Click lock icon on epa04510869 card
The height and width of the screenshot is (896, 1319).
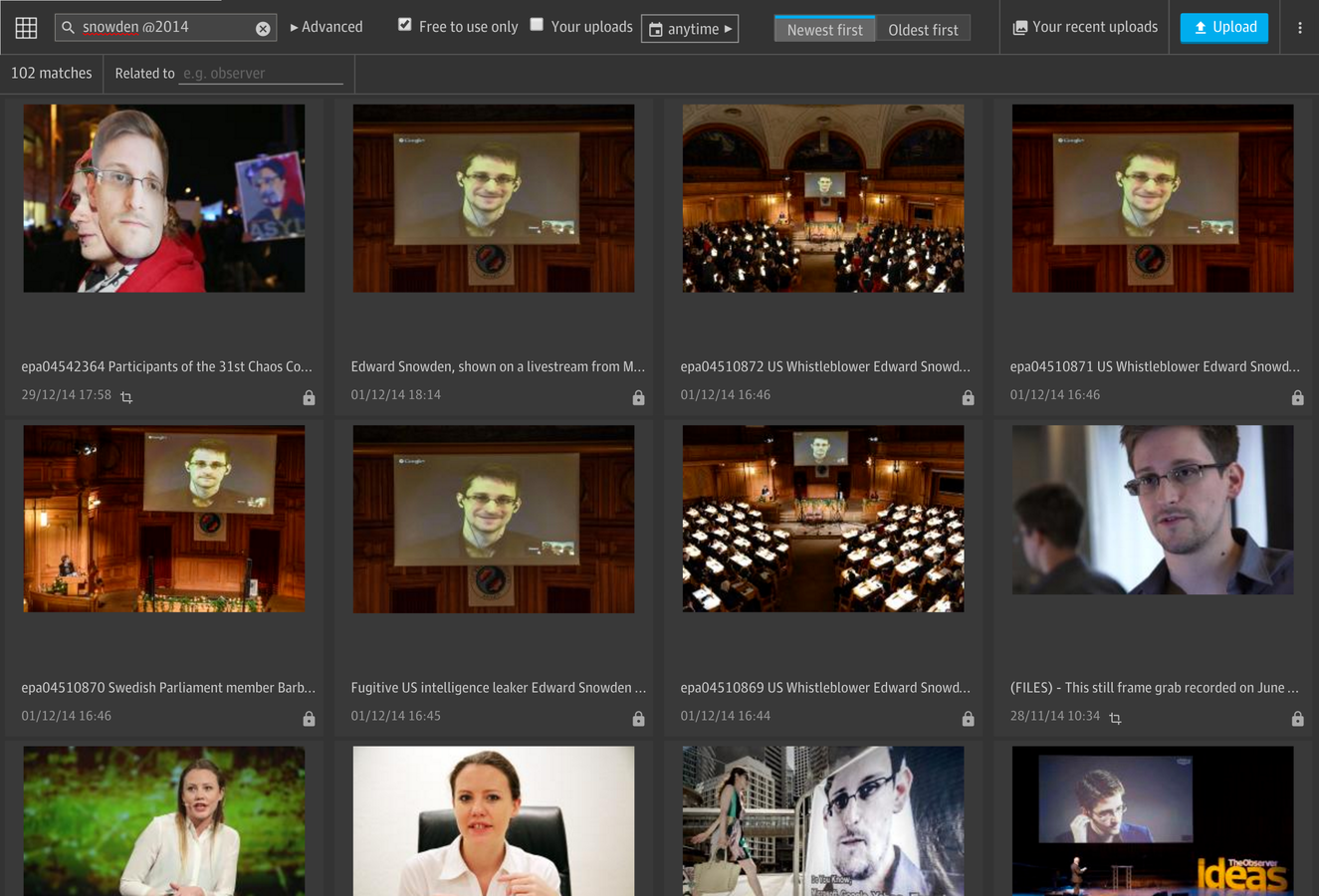pos(968,718)
